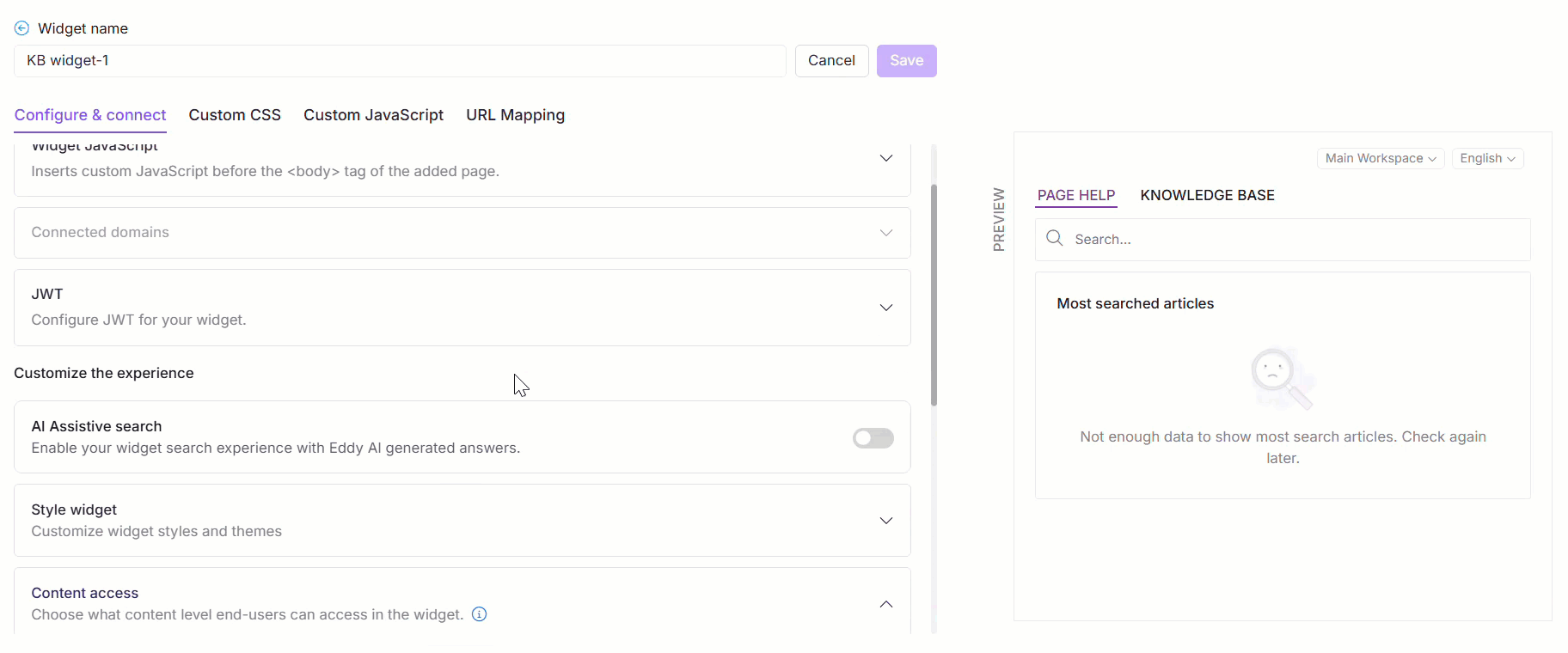The height and width of the screenshot is (653, 1568).
Task: Expand the JWT configuration section
Action: pyautogui.click(x=885, y=308)
